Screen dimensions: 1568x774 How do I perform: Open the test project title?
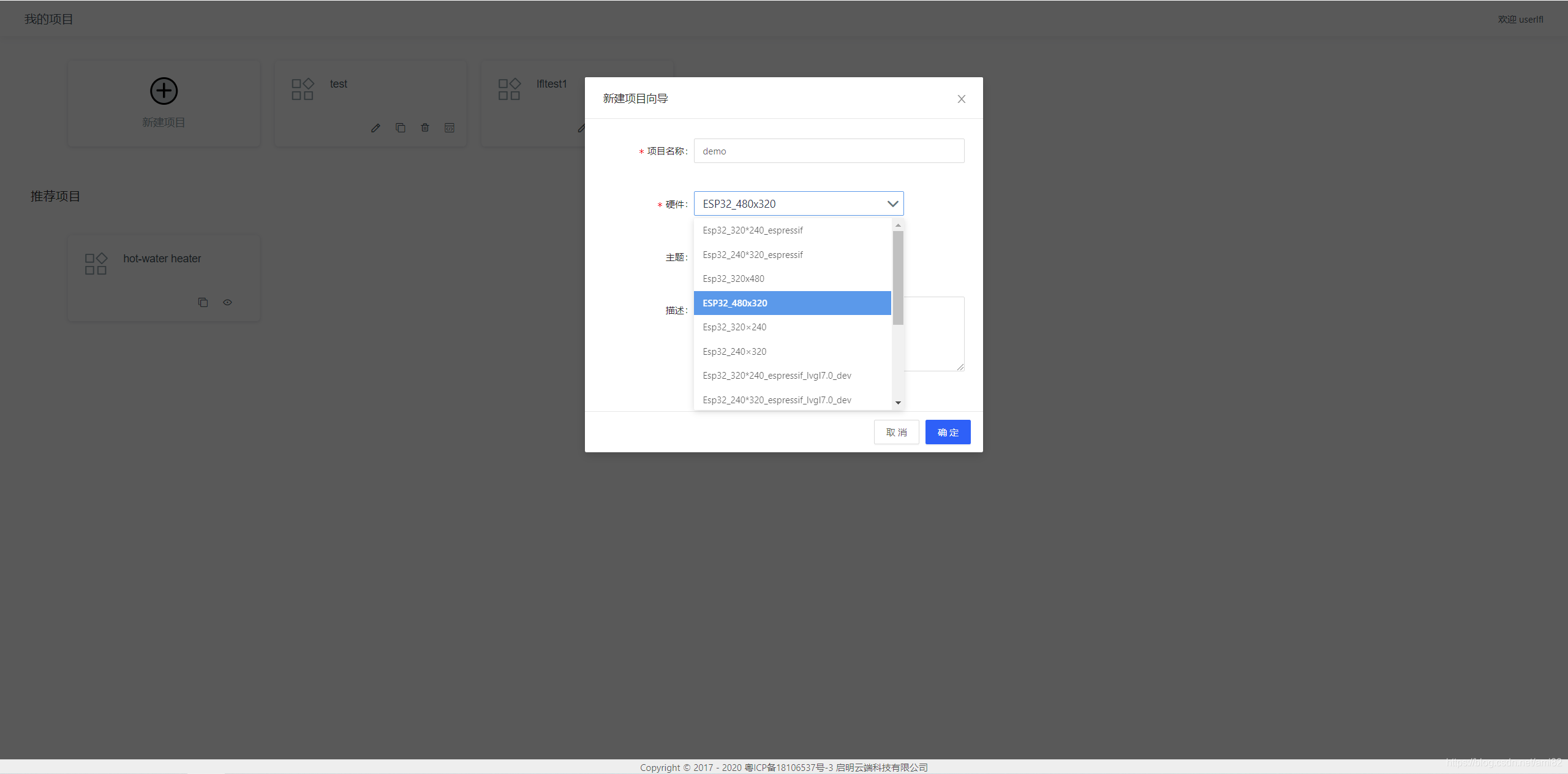[338, 84]
